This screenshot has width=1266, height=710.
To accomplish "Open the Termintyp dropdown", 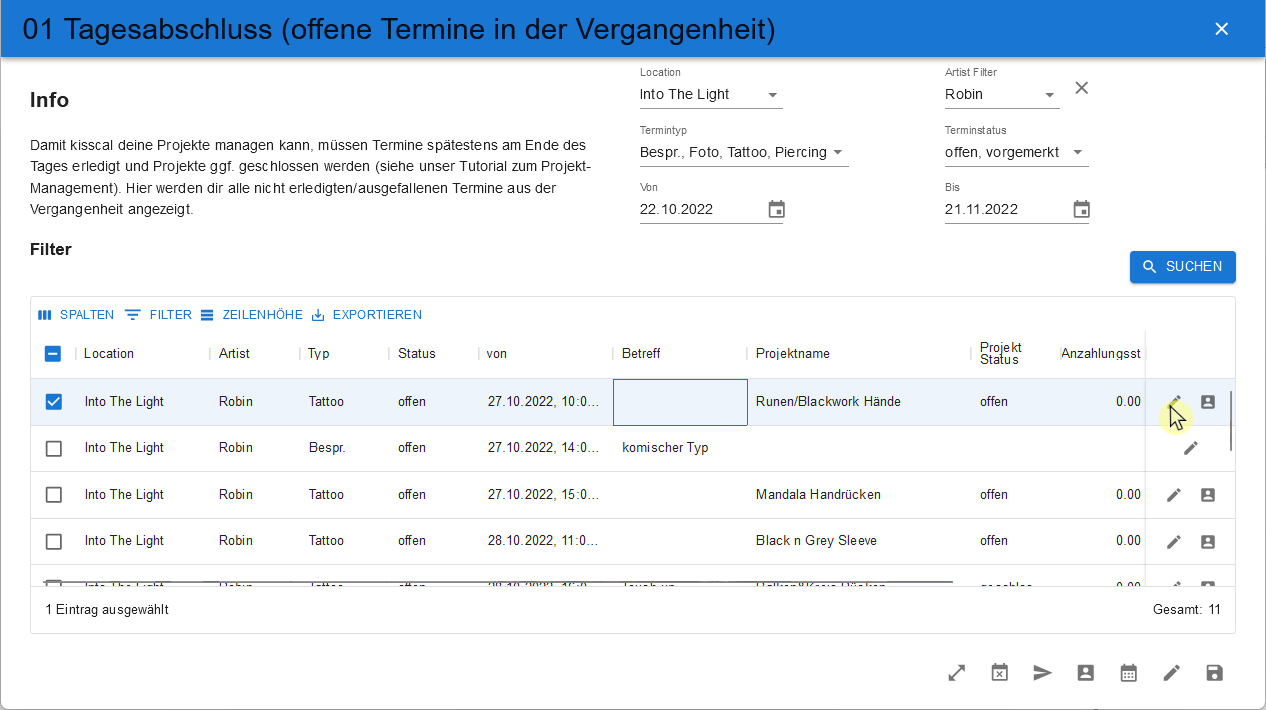I will coord(744,152).
